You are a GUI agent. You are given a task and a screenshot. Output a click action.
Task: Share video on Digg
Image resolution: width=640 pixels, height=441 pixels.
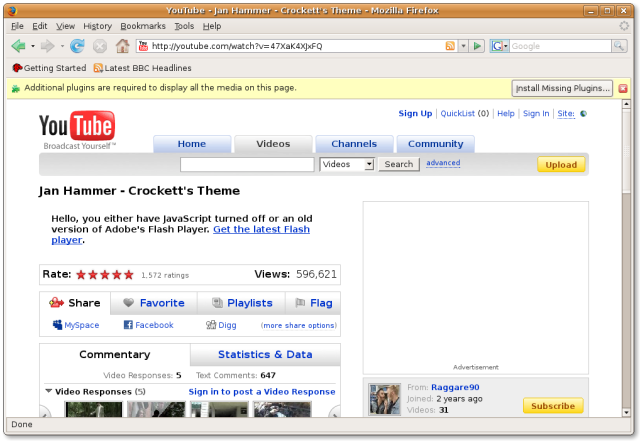tap(221, 325)
